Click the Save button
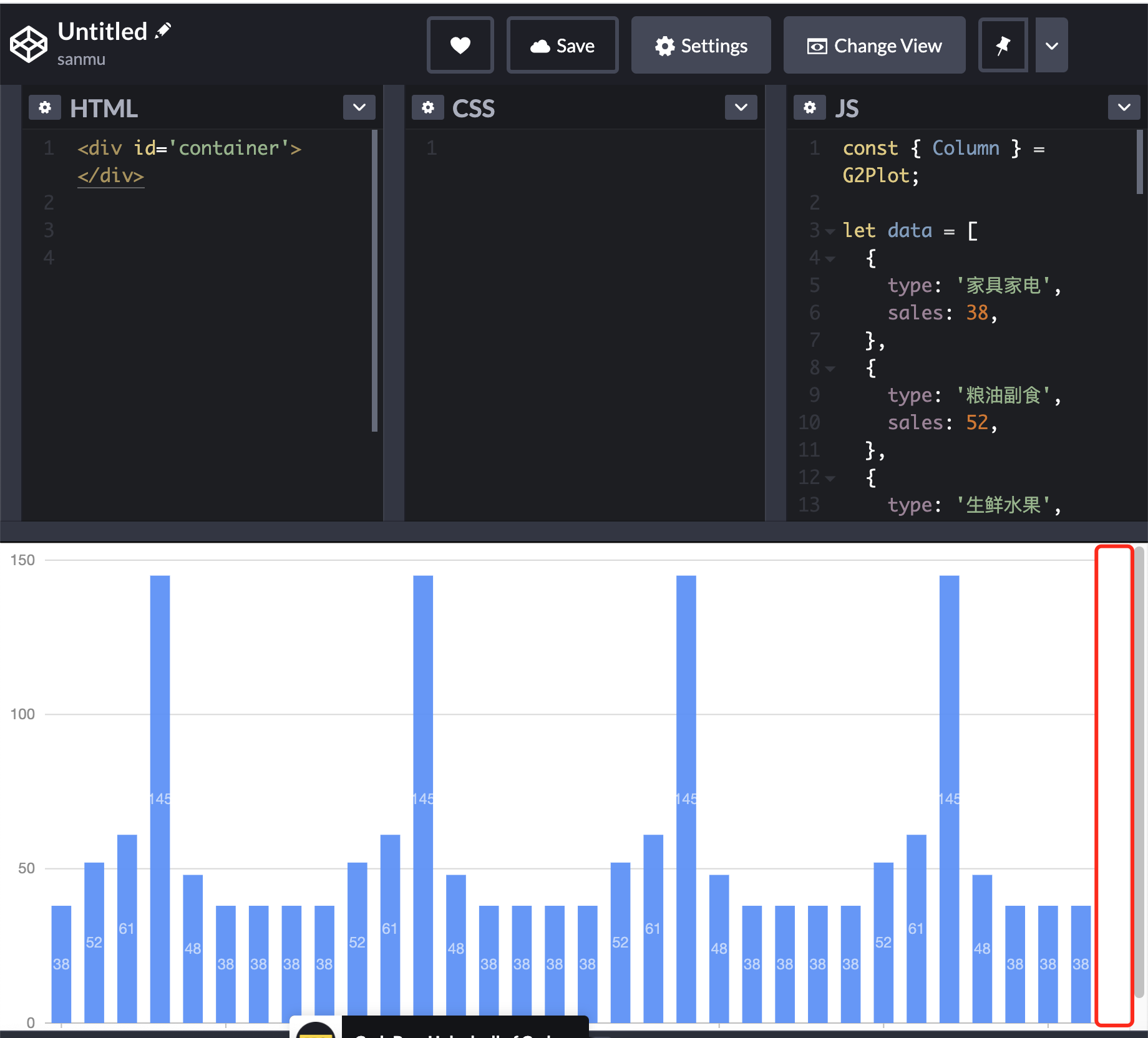 tap(562, 45)
